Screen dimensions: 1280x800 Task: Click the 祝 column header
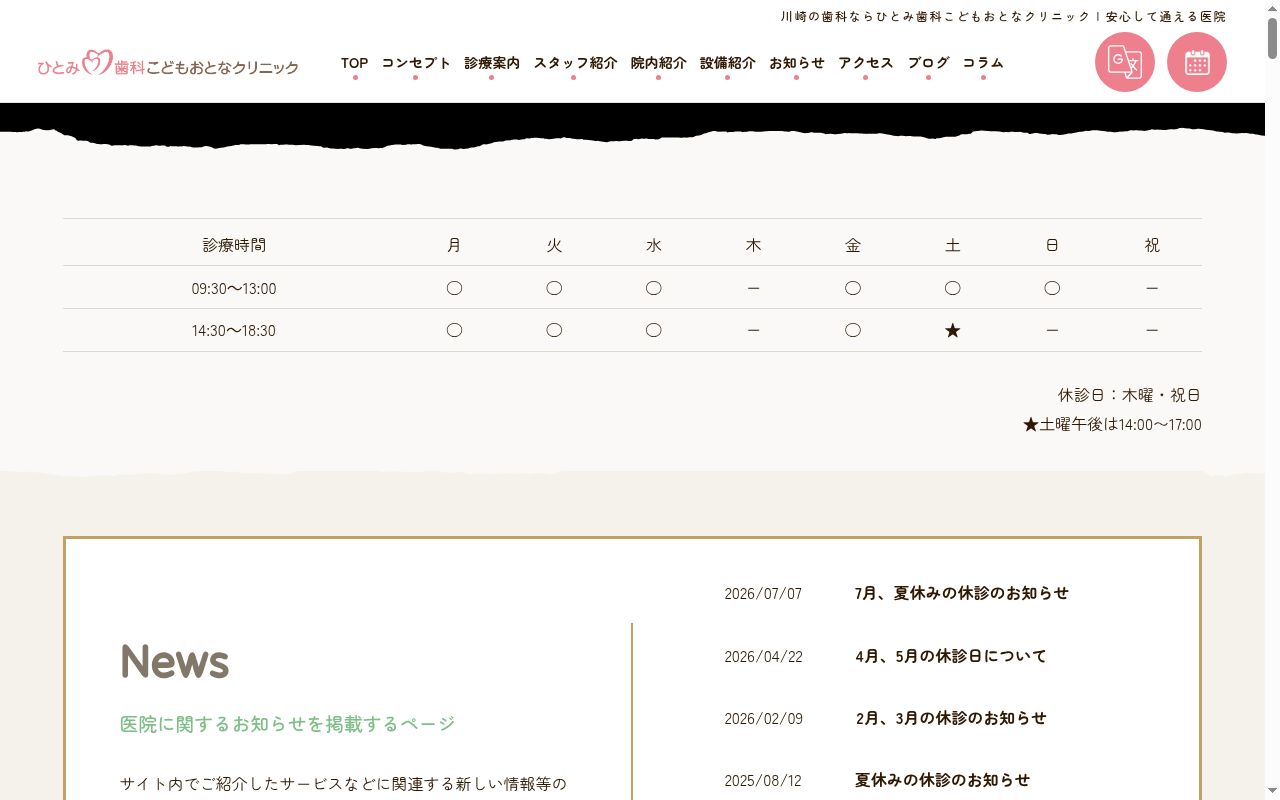pyautogui.click(x=1152, y=245)
